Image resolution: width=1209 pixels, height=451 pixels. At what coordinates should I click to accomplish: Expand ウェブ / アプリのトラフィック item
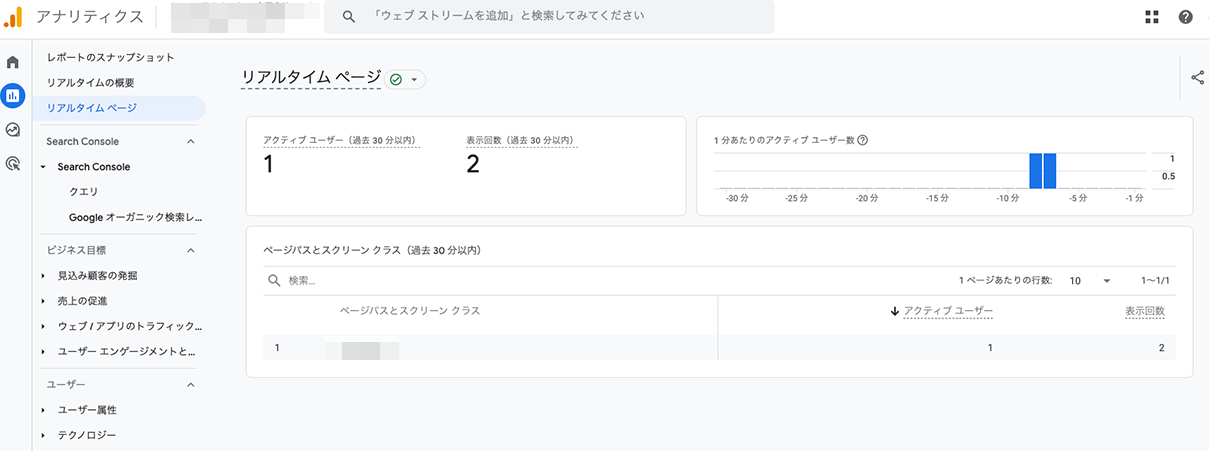click(43, 326)
